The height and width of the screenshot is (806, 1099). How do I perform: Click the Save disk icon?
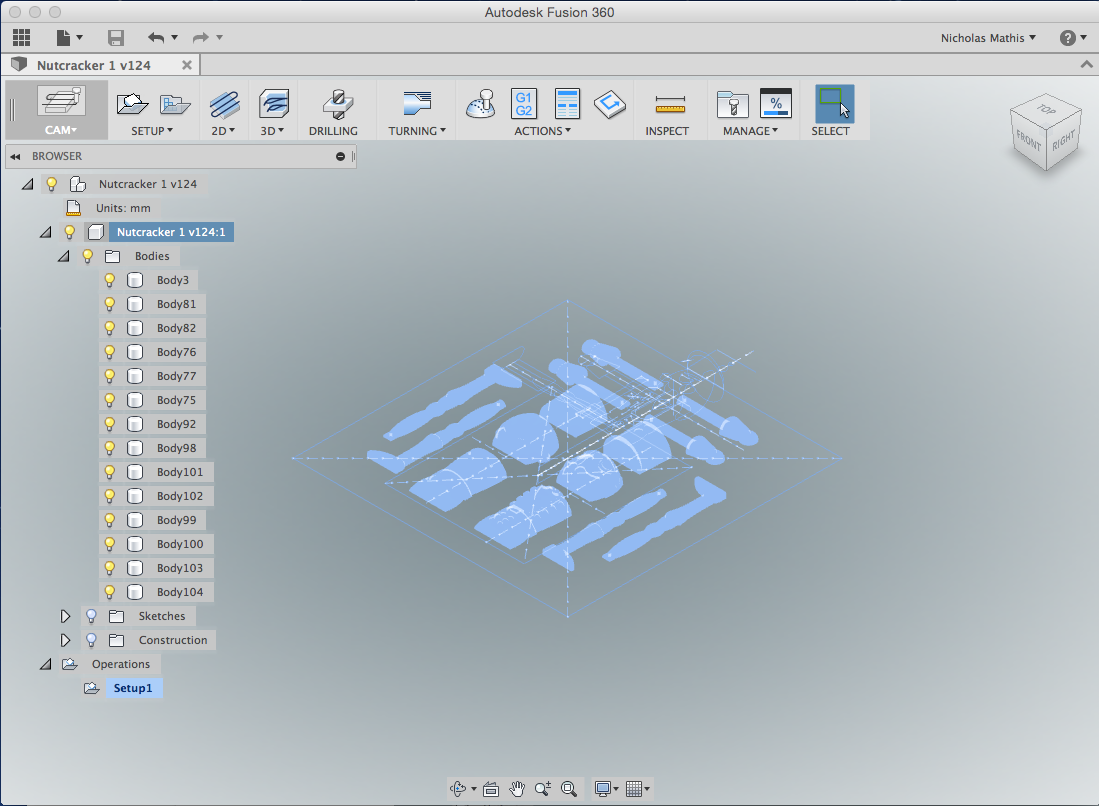116,37
